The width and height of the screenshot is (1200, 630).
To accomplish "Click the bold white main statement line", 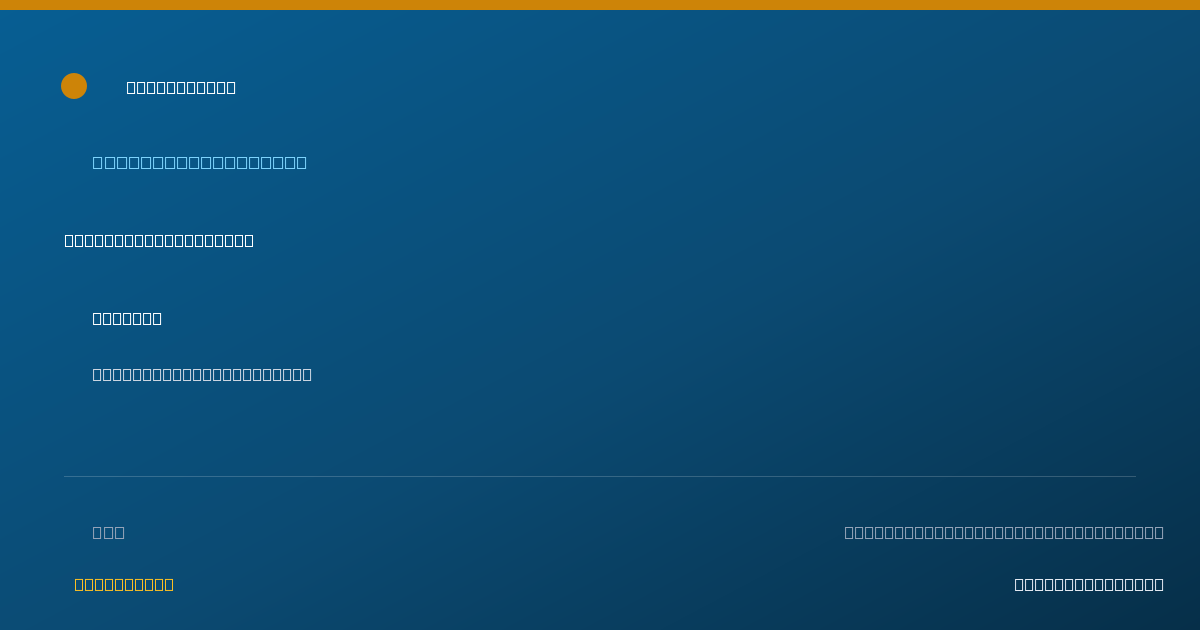I will pyautogui.click(x=159, y=240).
